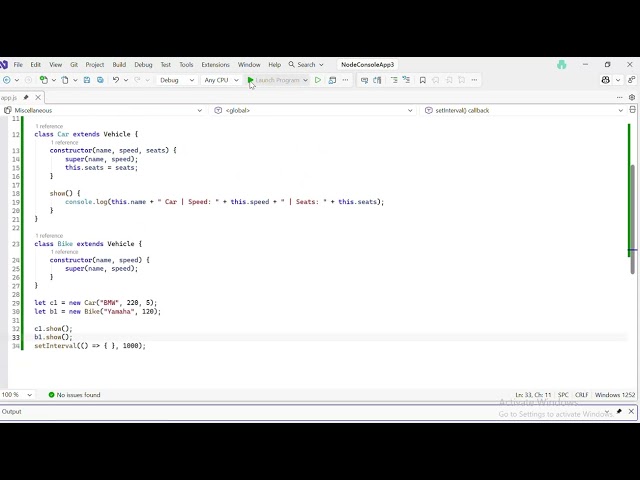Click the Save All icon
This screenshot has width=640, height=480.
point(100,80)
